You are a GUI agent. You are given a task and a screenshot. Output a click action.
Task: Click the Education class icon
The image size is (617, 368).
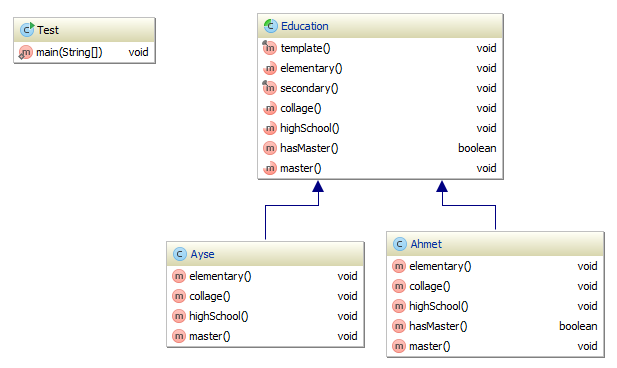pos(270,26)
